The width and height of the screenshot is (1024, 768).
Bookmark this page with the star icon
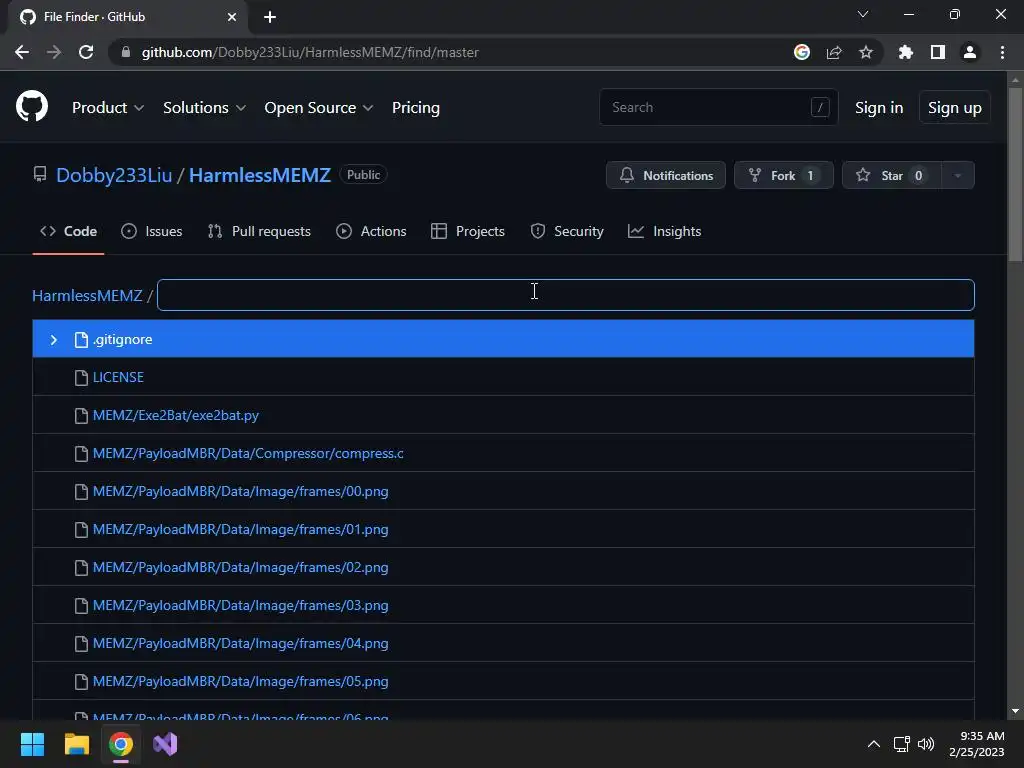(866, 52)
